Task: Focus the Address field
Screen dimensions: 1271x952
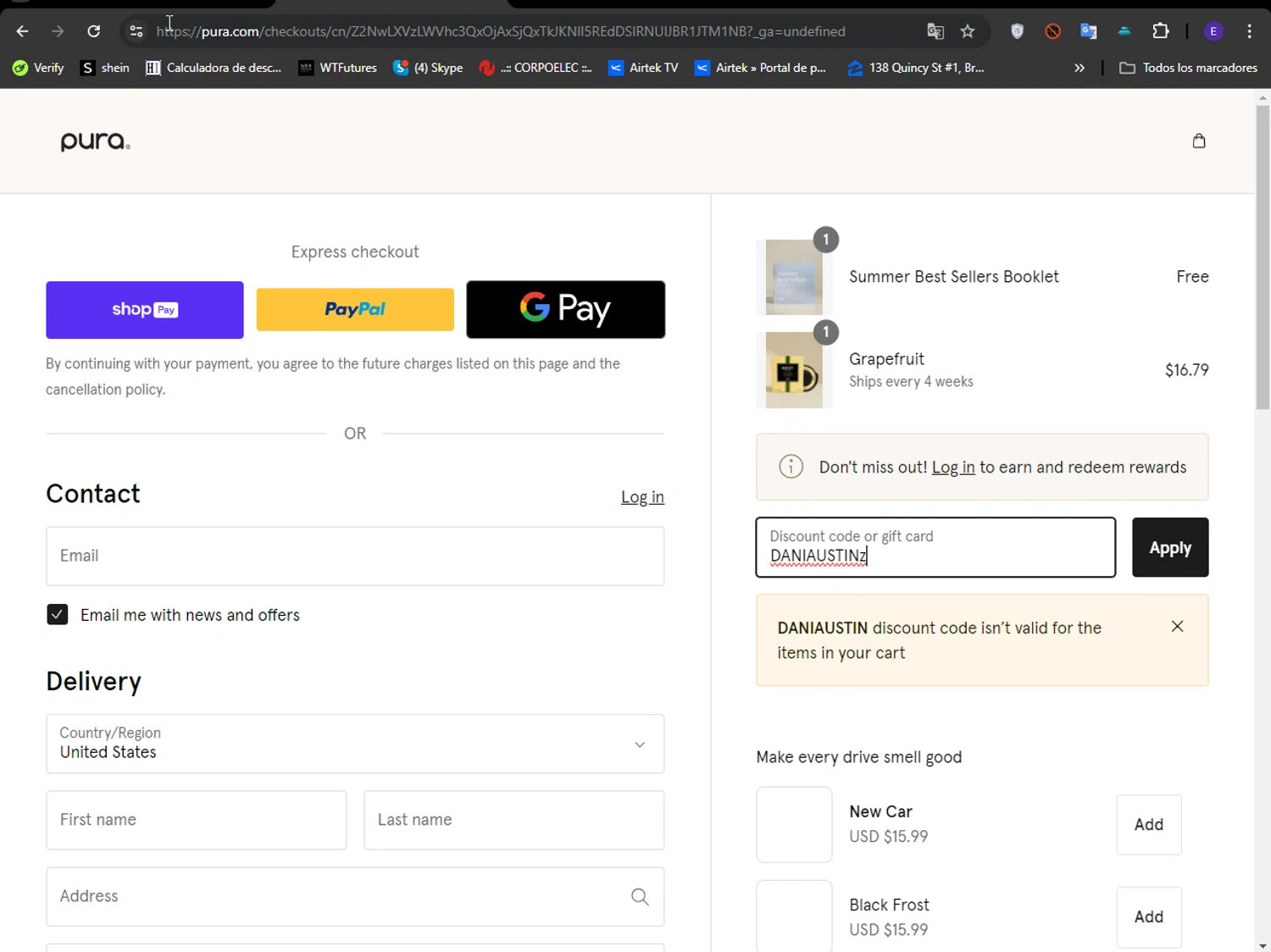Action: tap(355, 897)
